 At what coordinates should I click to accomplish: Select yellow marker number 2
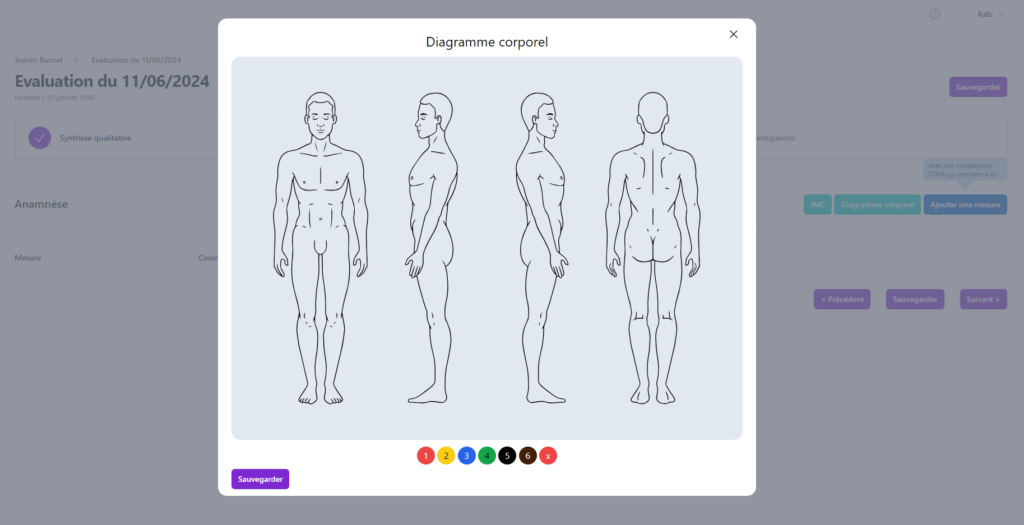446,456
